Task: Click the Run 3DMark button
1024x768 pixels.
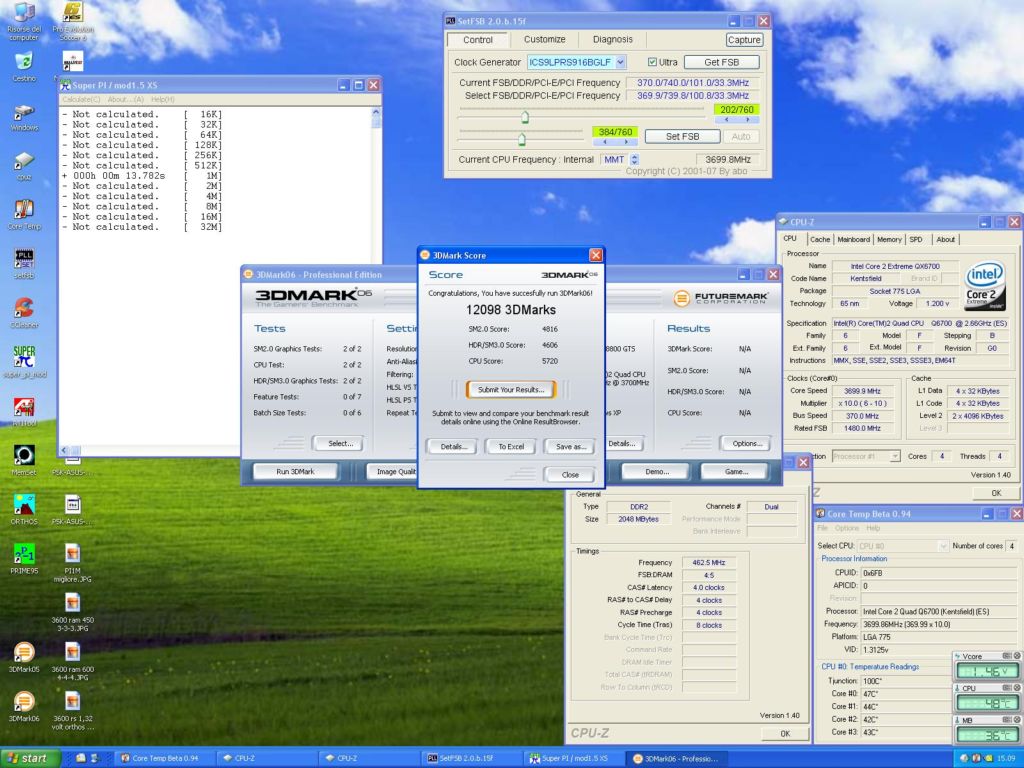Action: tap(295, 472)
